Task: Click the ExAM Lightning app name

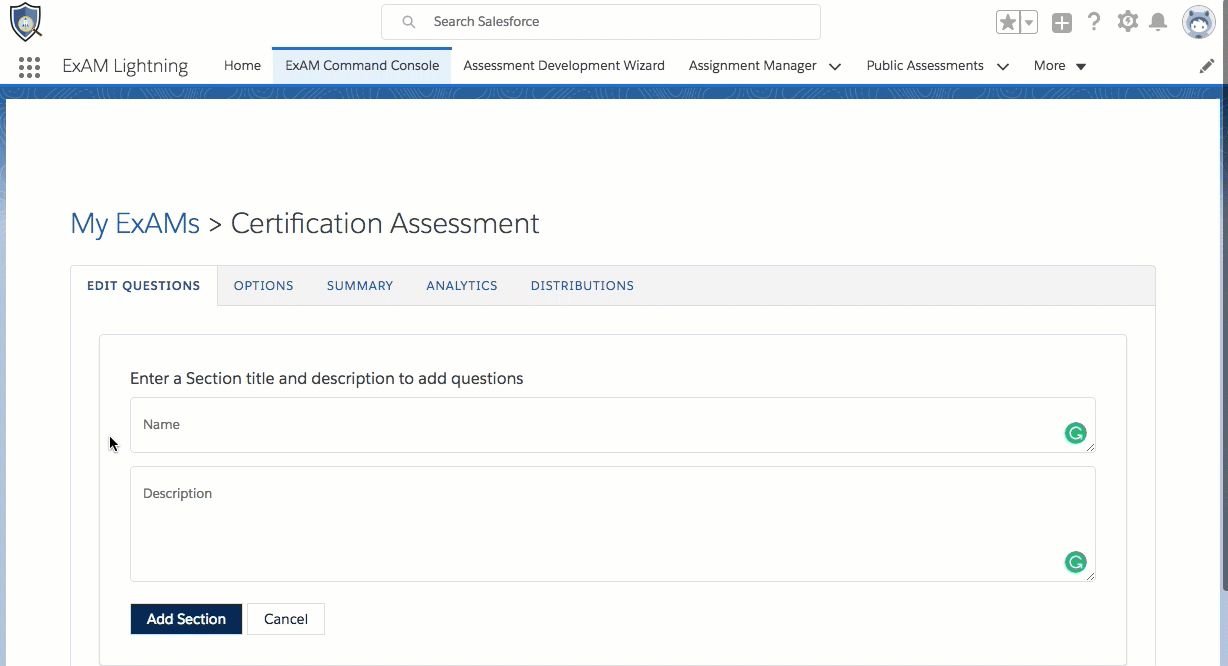Action: tap(125, 66)
